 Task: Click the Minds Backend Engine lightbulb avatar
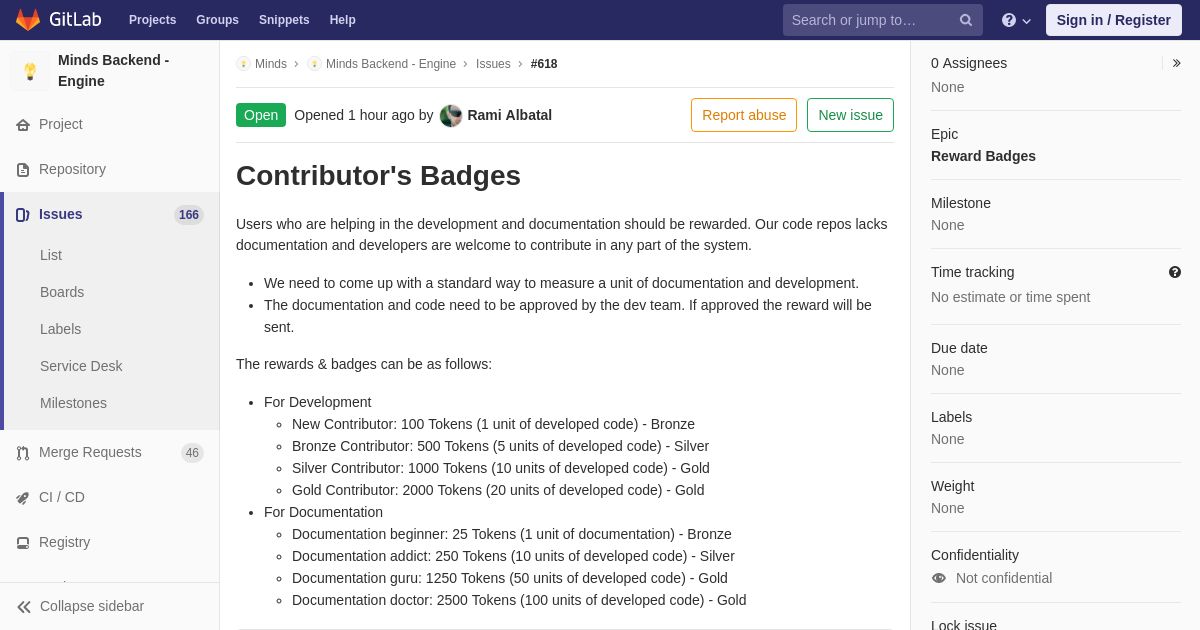pos(30,71)
